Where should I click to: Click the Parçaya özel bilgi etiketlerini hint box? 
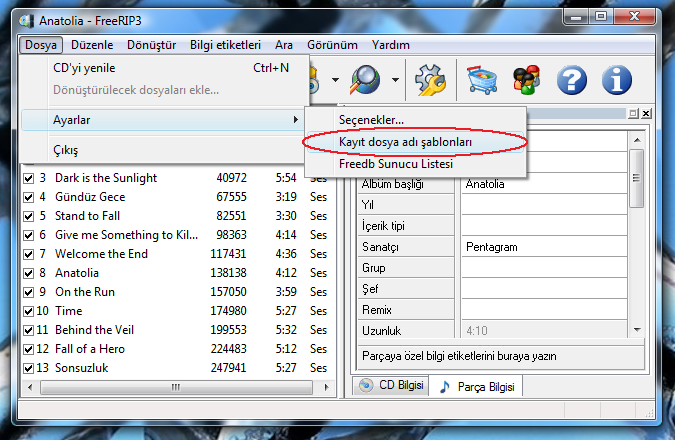[501, 356]
